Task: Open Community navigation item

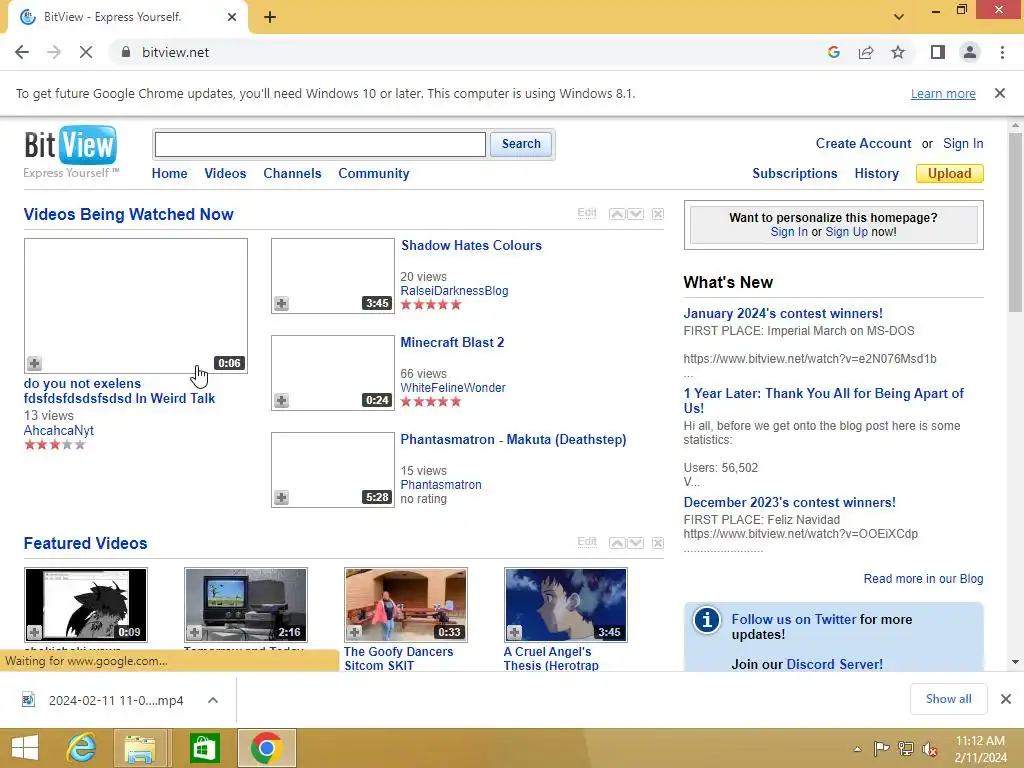Action: [x=374, y=173]
